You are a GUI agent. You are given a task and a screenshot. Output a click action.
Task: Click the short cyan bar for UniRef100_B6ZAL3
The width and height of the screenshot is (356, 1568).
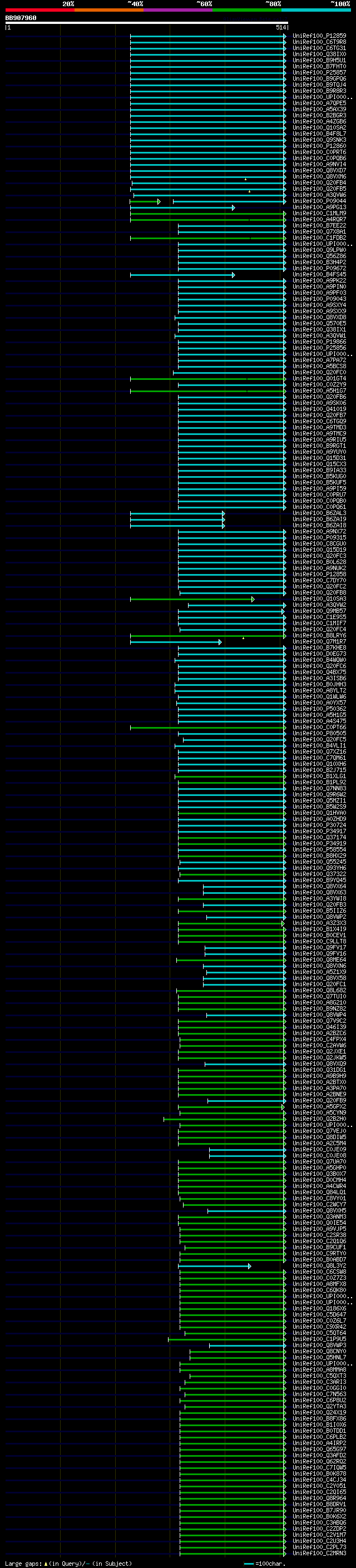177,514
